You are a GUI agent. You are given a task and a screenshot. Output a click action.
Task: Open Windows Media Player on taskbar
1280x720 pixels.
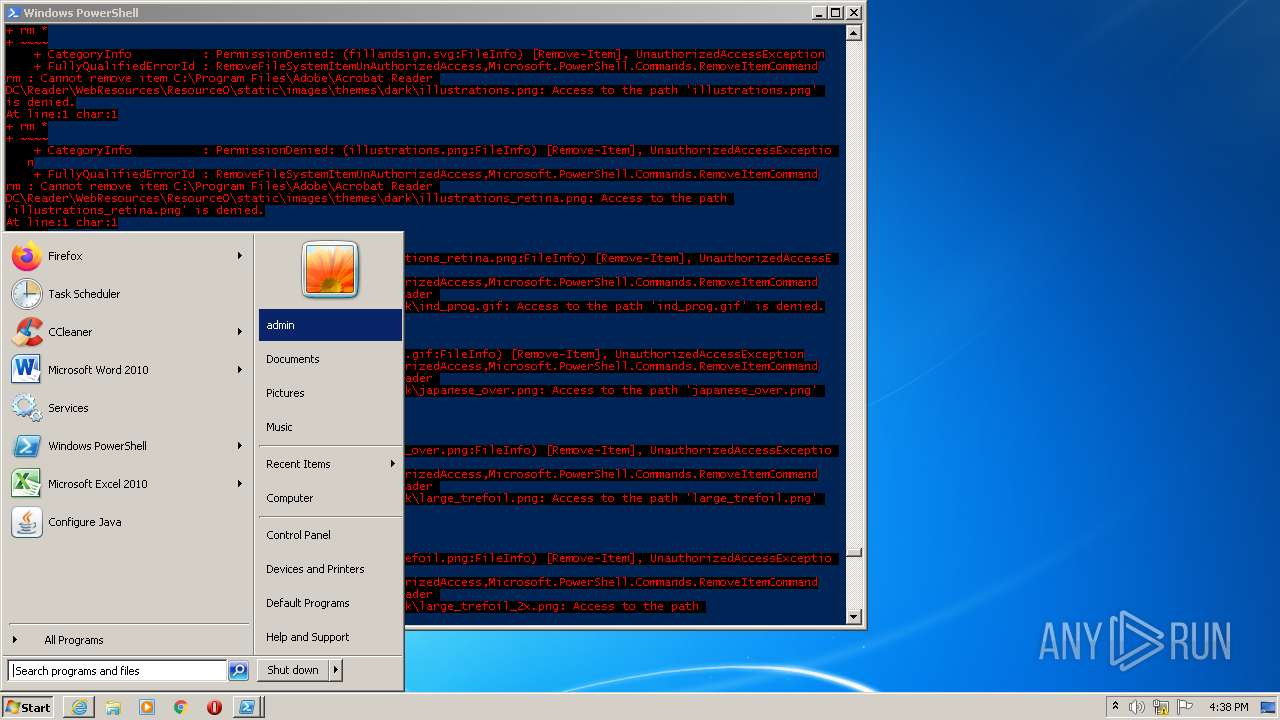[x=147, y=707]
